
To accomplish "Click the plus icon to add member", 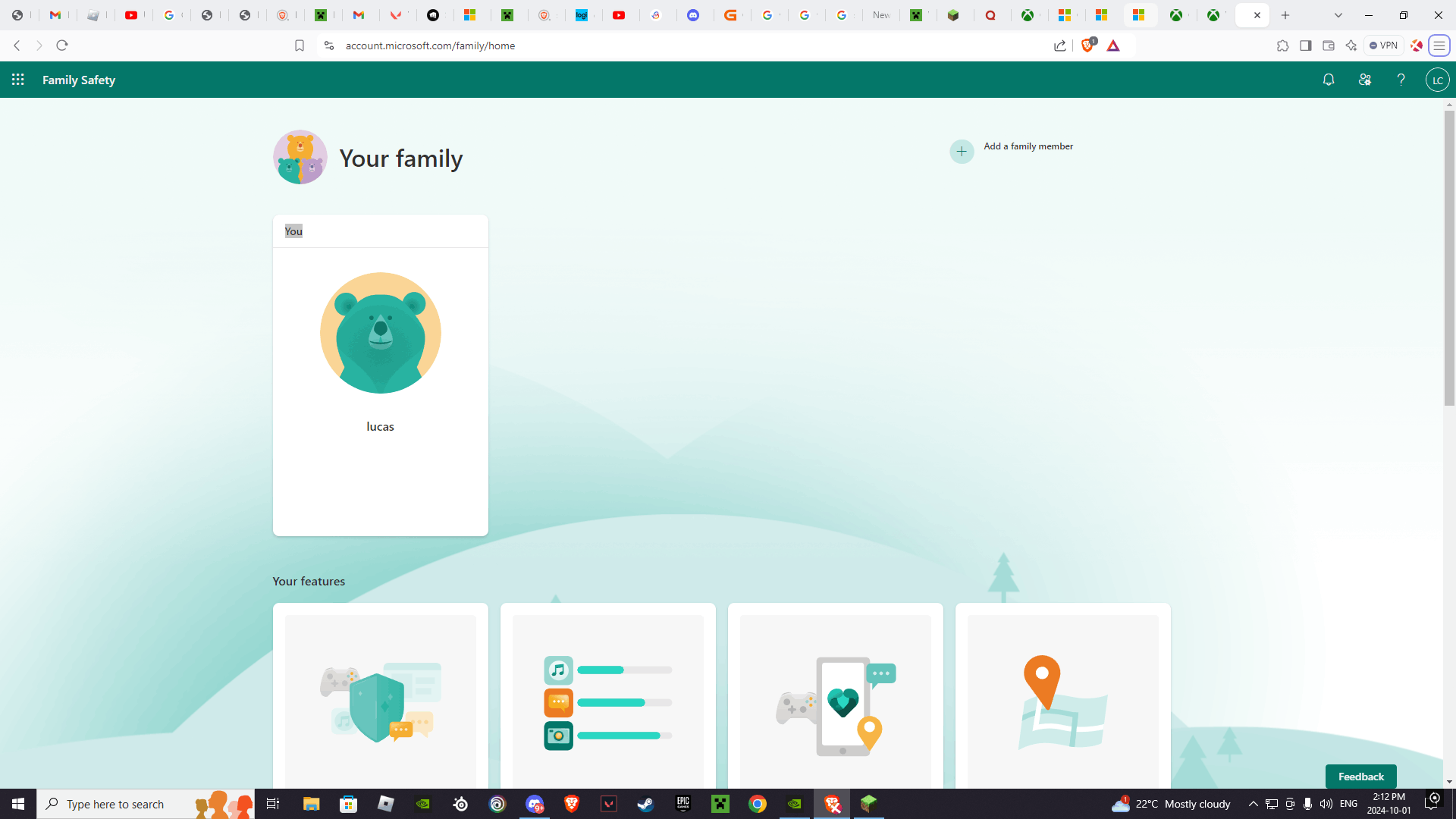I will pos(962,151).
